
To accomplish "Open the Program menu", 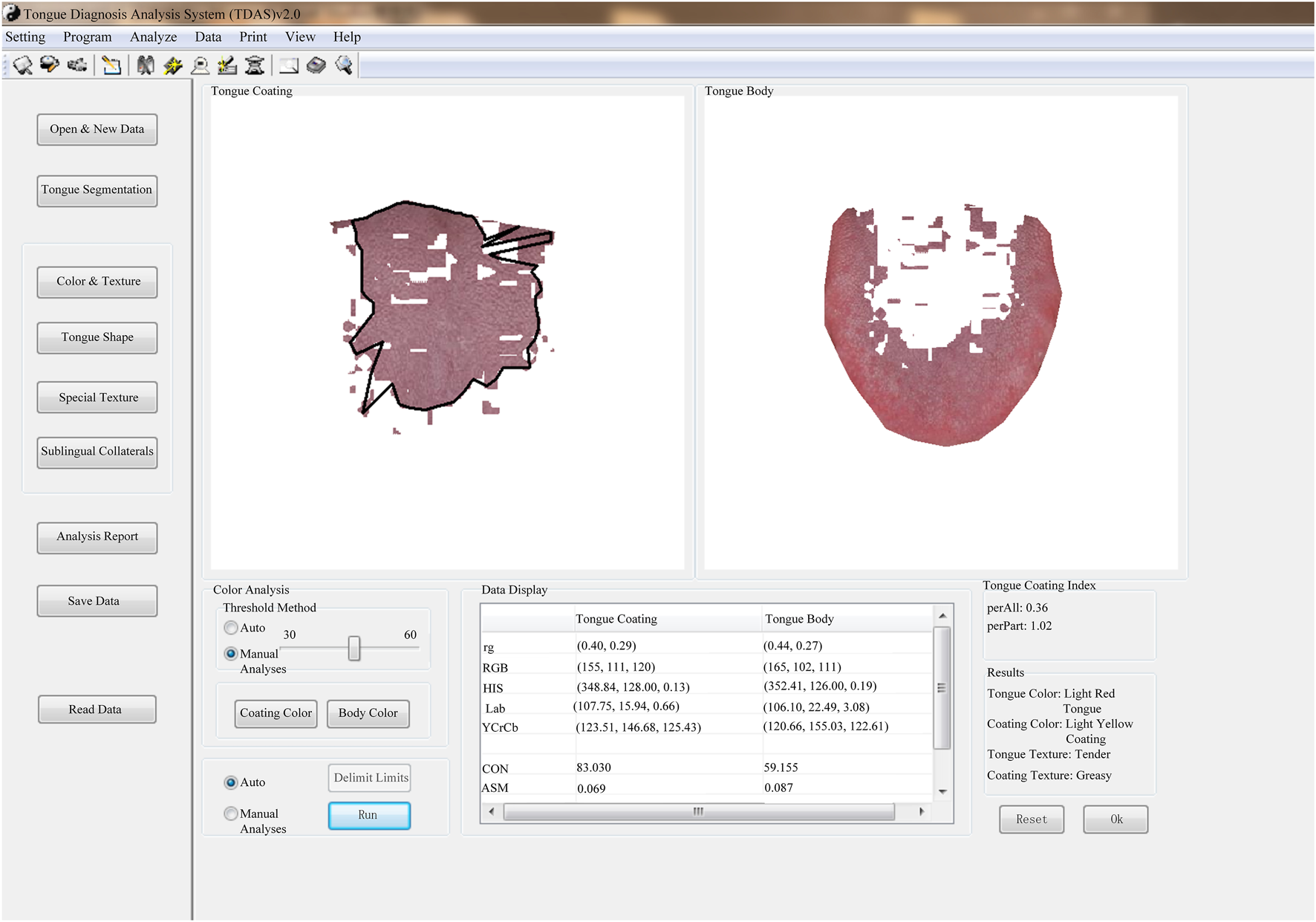I will pos(87,37).
